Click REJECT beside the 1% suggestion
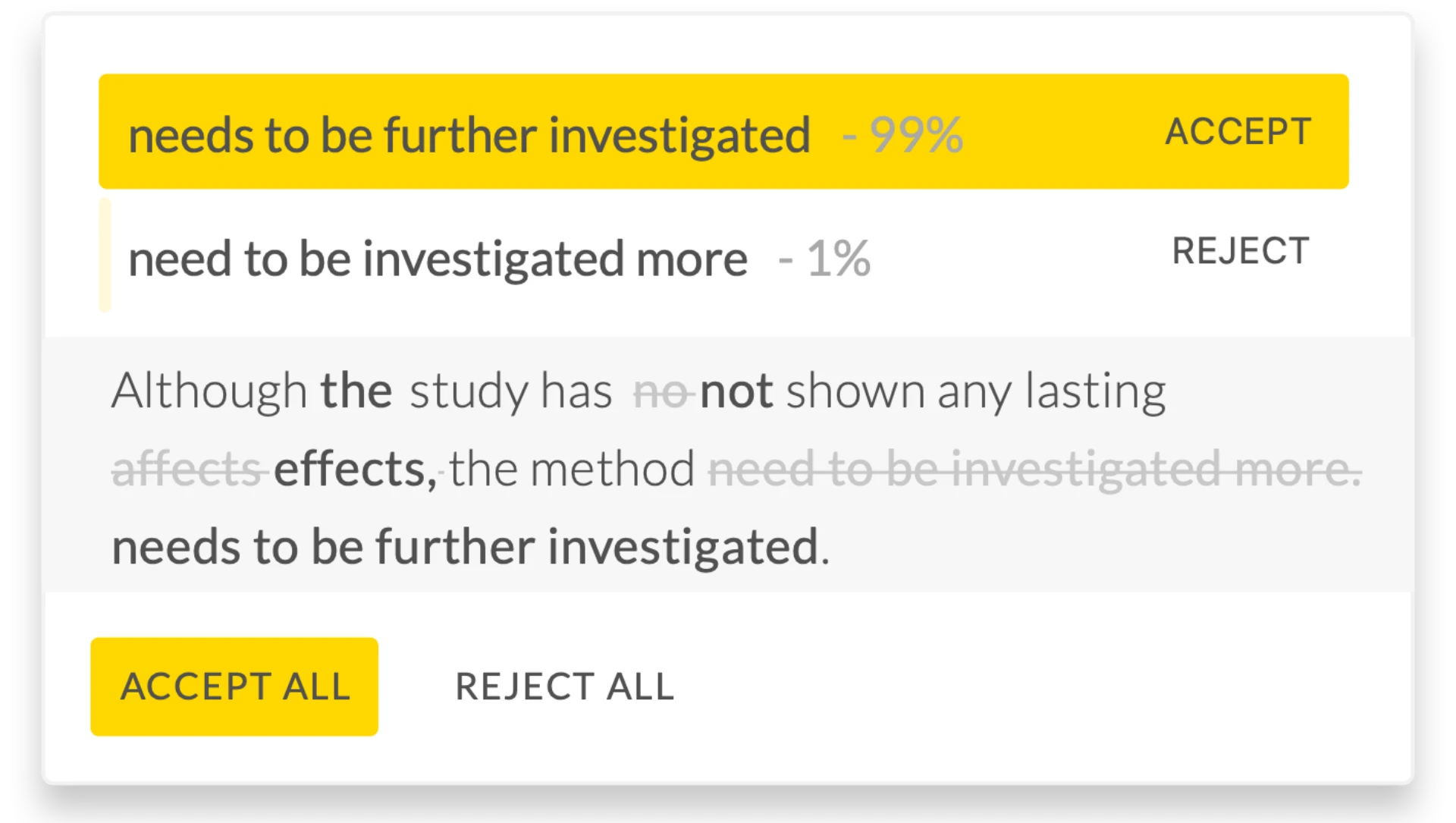Viewport: 1456px width, 823px height. [x=1241, y=251]
